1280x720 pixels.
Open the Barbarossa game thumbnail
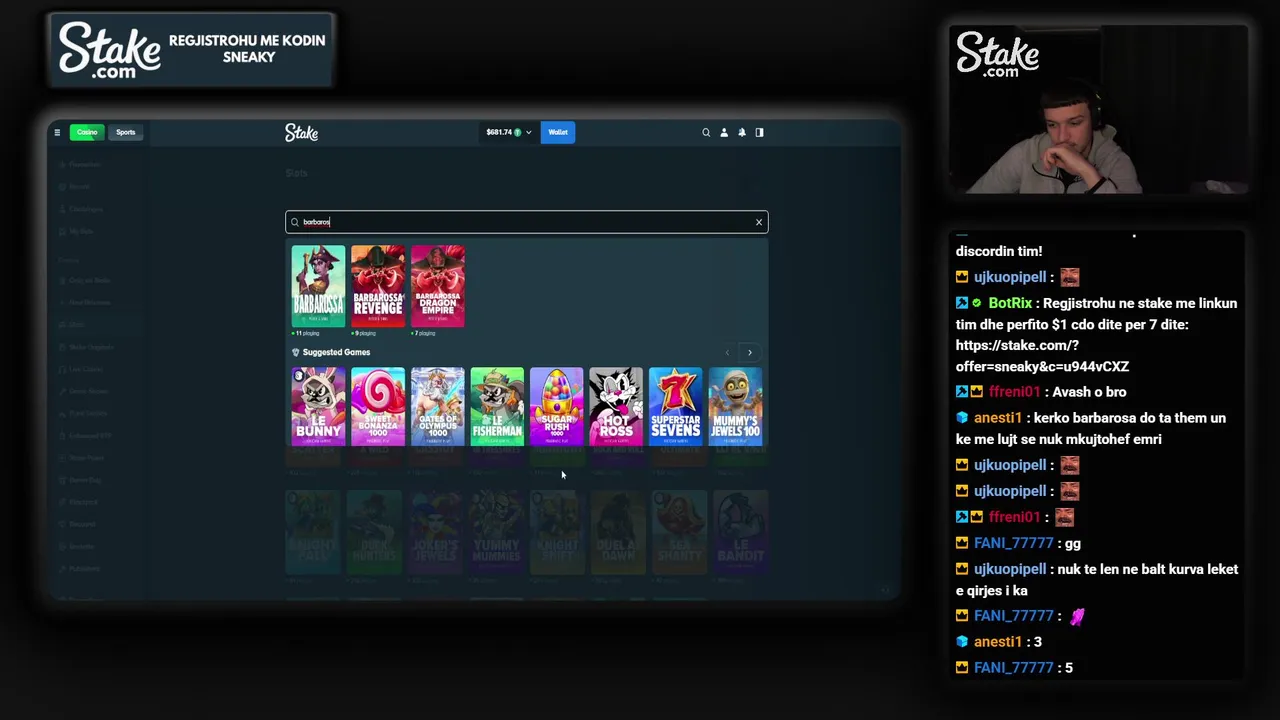pos(318,286)
